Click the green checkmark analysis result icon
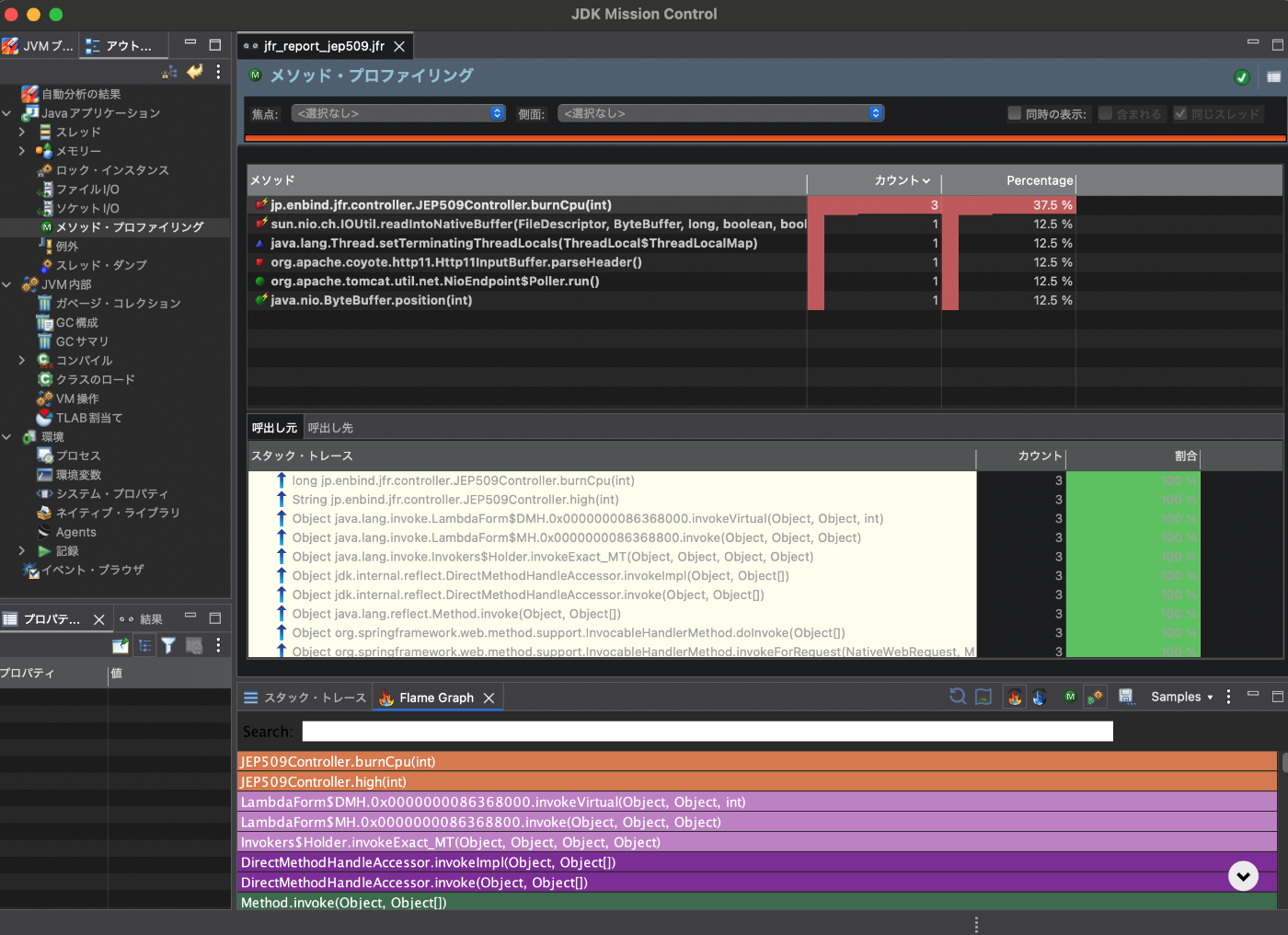The height and width of the screenshot is (935, 1288). point(1242,77)
